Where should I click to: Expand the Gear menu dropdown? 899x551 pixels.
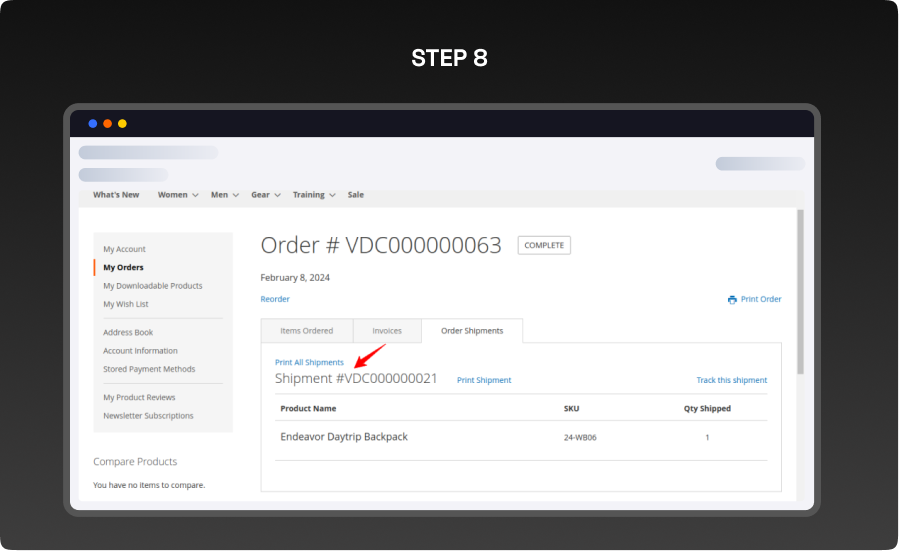point(265,195)
